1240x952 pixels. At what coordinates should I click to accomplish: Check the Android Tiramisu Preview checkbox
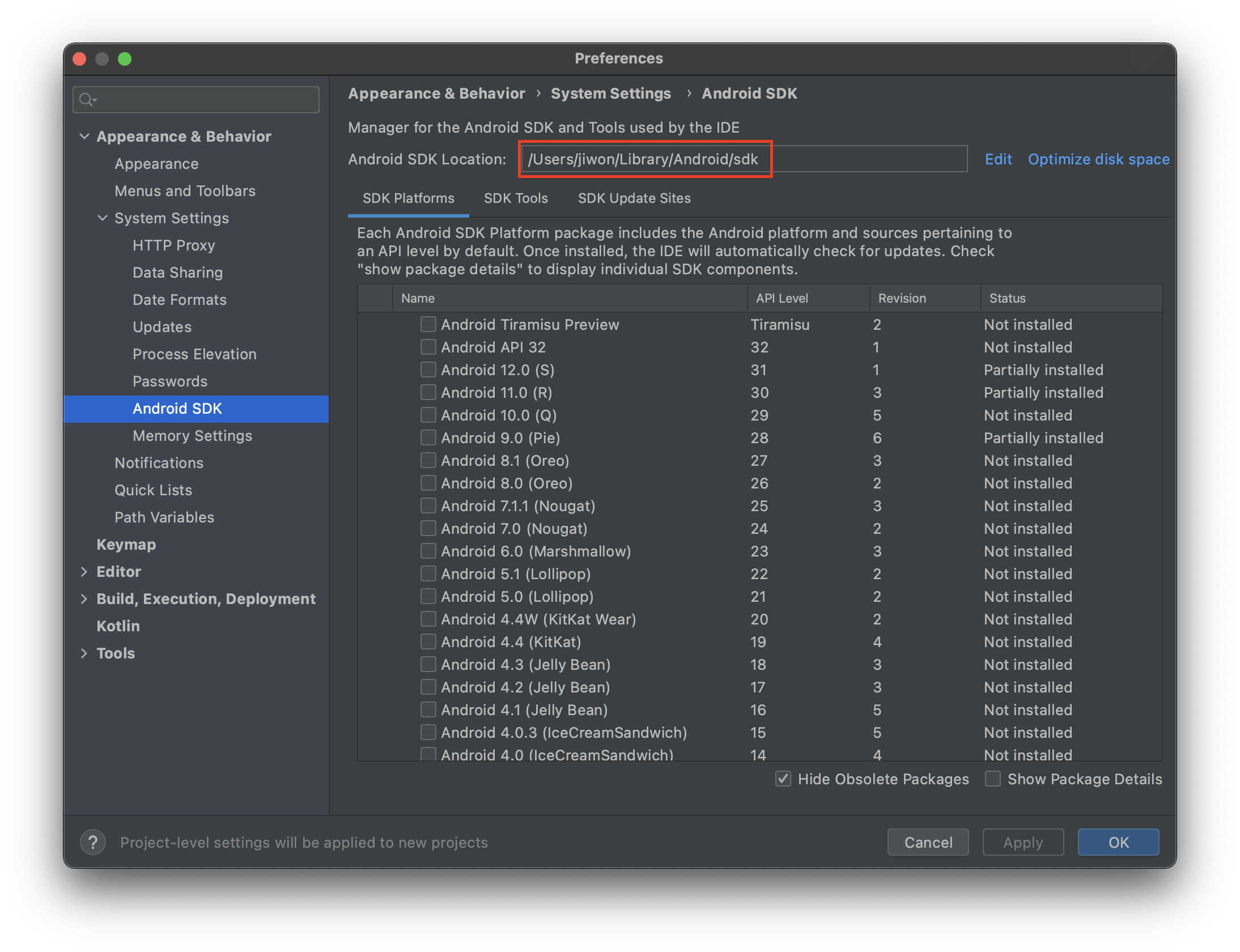click(x=428, y=324)
